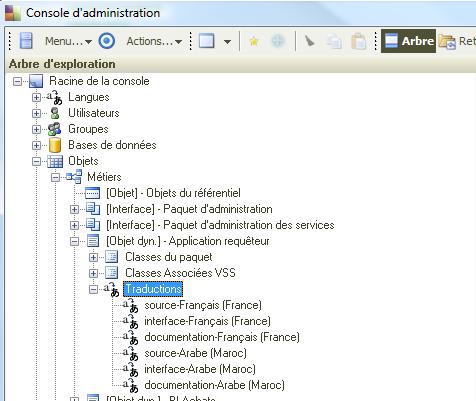Select the Langues tree item
The height and width of the screenshot is (401, 476).
[x=89, y=97]
